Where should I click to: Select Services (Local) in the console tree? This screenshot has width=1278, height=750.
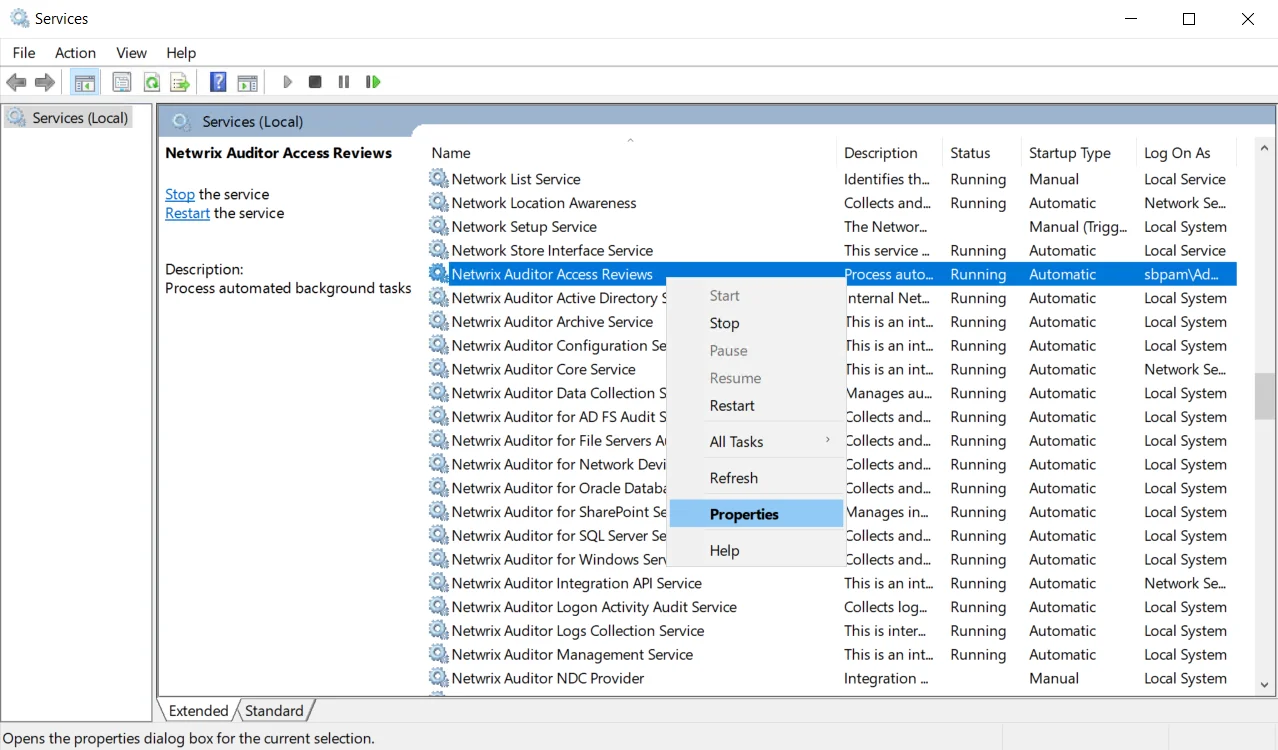[68, 118]
